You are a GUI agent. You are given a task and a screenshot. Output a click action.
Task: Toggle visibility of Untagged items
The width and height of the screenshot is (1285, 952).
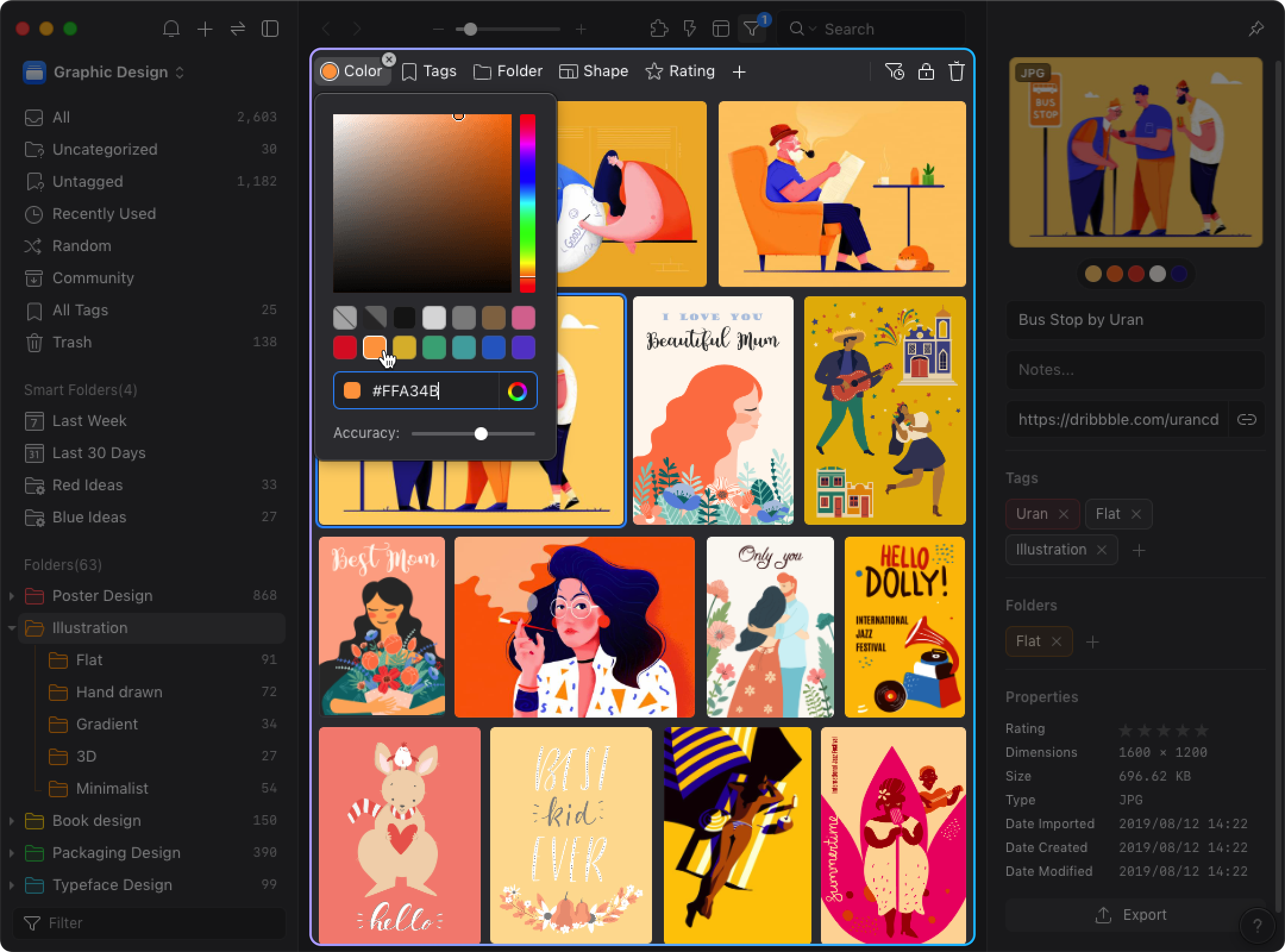coord(87,181)
